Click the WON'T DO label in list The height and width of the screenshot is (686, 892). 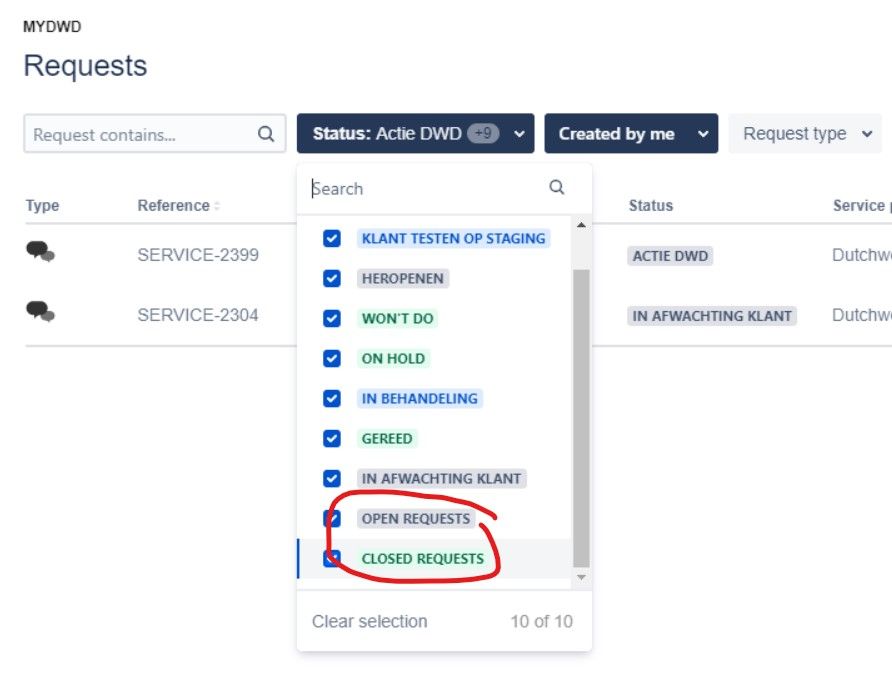(398, 319)
